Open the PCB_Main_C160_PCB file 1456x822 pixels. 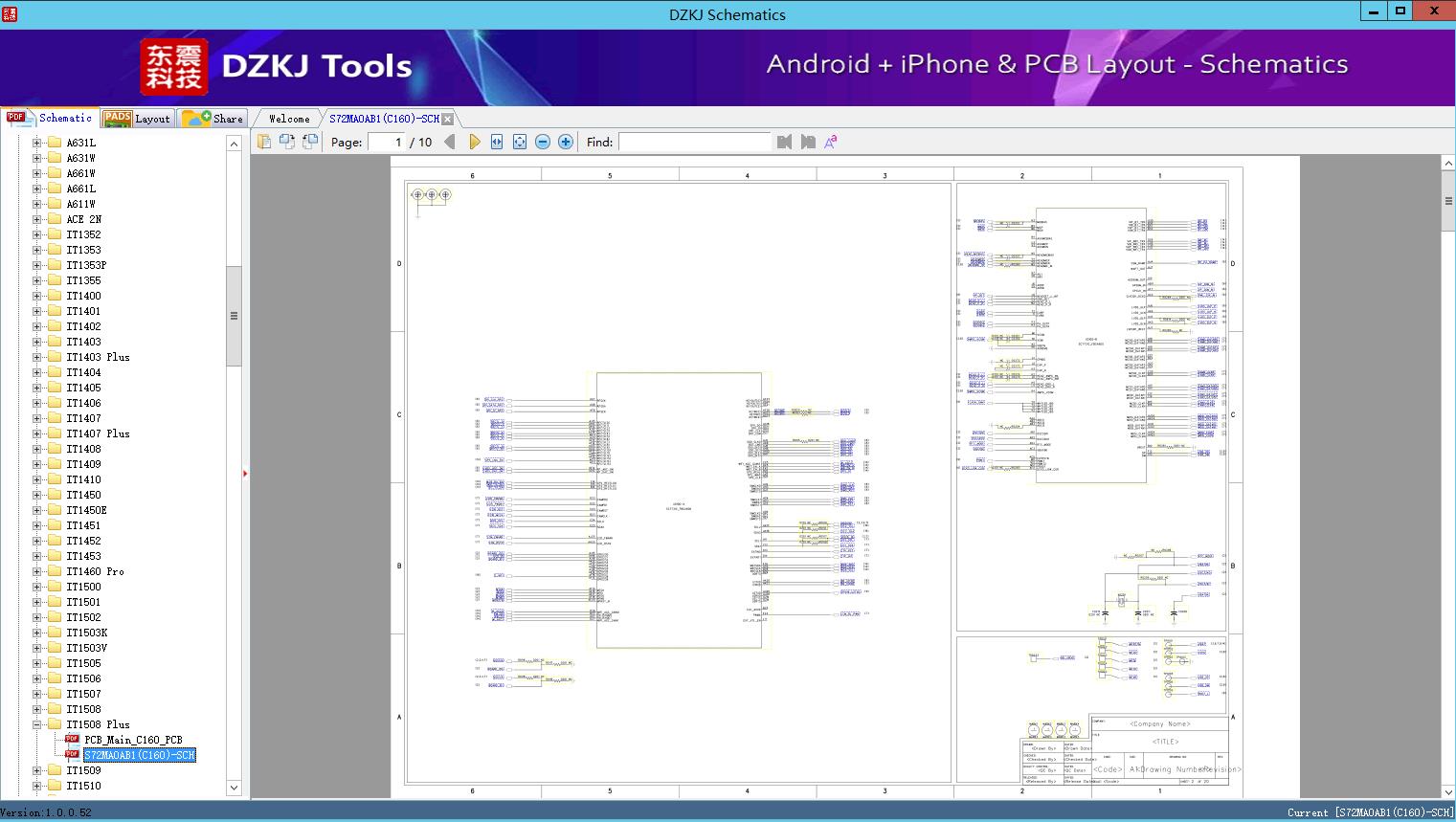[132, 740]
